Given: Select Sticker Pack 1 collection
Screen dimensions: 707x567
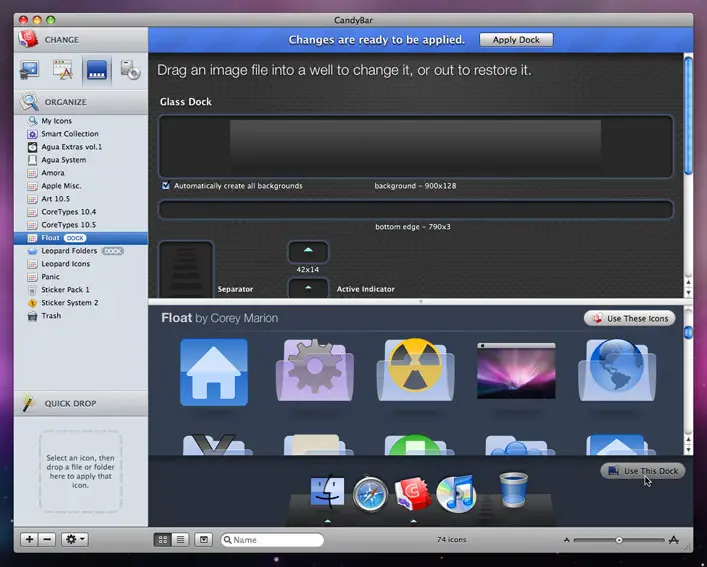Looking at the screenshot, I should (x=81, y=289).
